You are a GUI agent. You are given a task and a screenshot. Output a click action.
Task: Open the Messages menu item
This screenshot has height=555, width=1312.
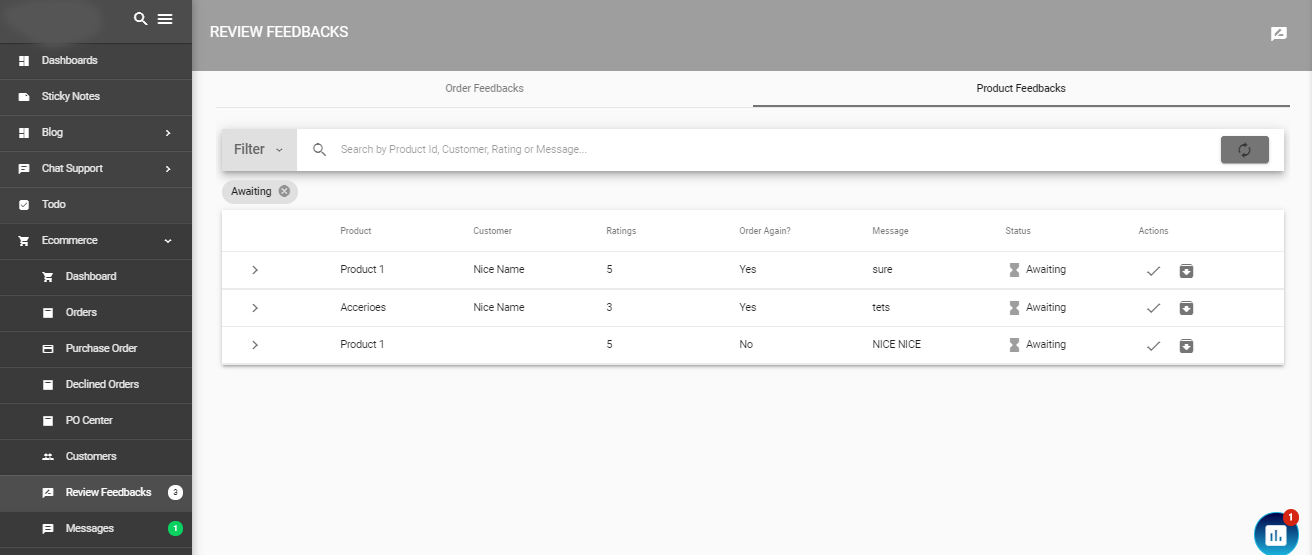tap(96, 529)
